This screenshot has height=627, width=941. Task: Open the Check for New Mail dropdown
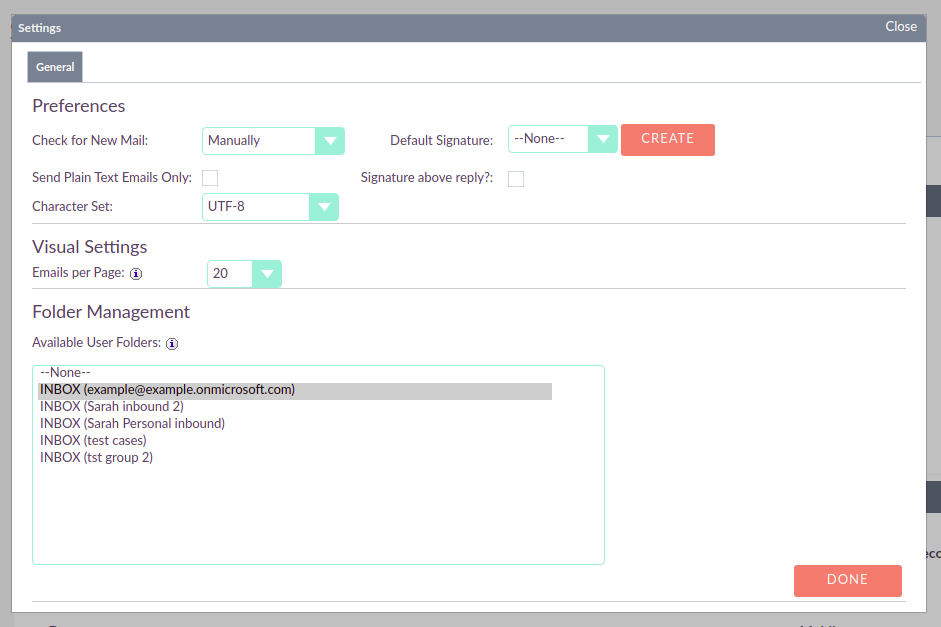click(331, 140)
